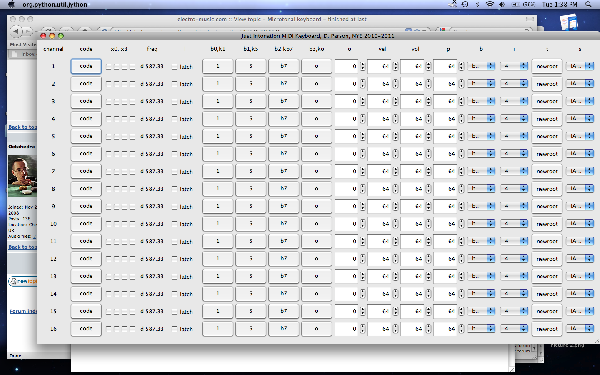Click the b7 button in channel 5 row
The height and width of the screenshot is (375, 600).
pyautogui.click(x=284, y=136)
